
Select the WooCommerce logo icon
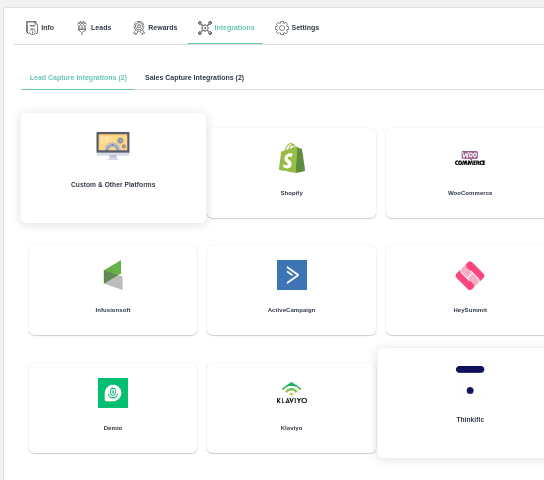[470, 158]
